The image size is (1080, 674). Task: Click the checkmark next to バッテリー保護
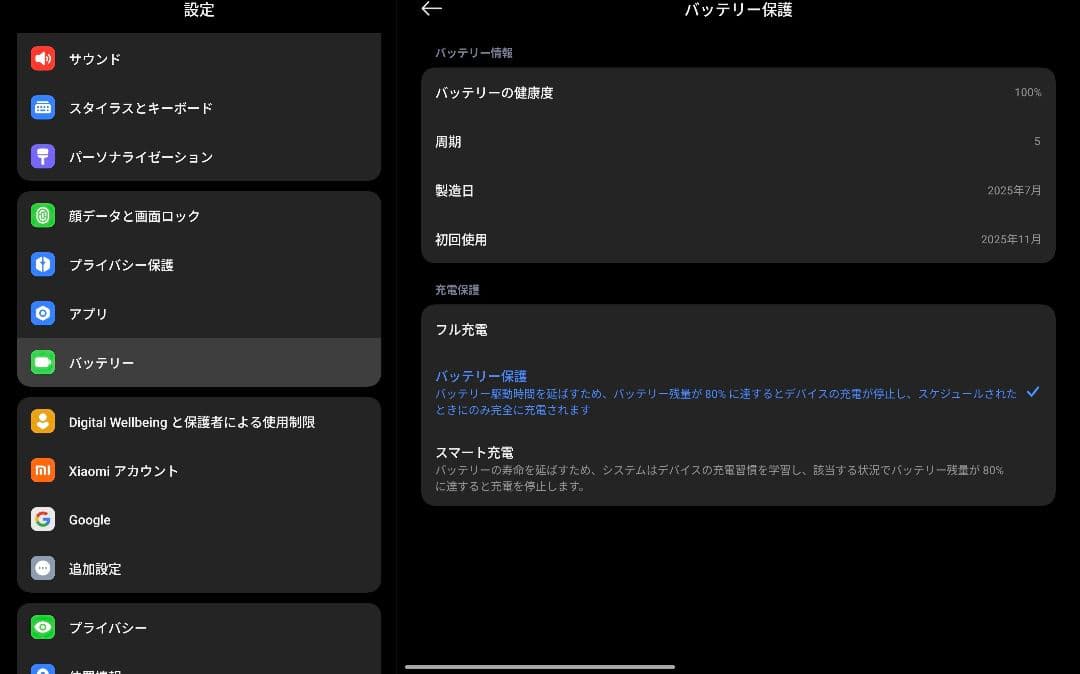1034,392
